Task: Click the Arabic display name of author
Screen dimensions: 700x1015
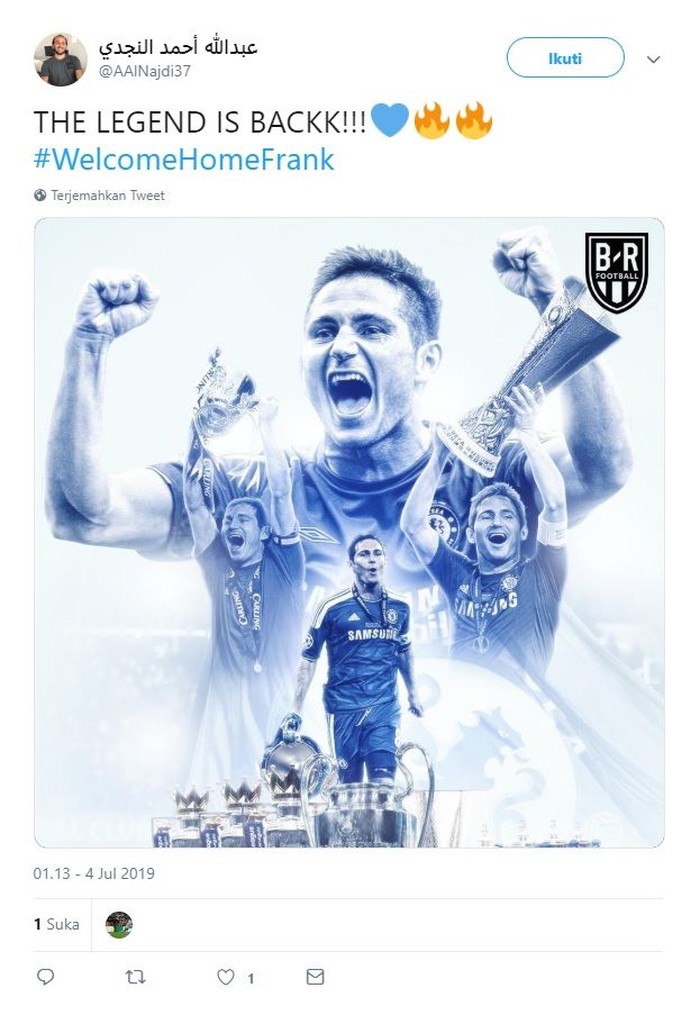Action: tap(178, 47)
